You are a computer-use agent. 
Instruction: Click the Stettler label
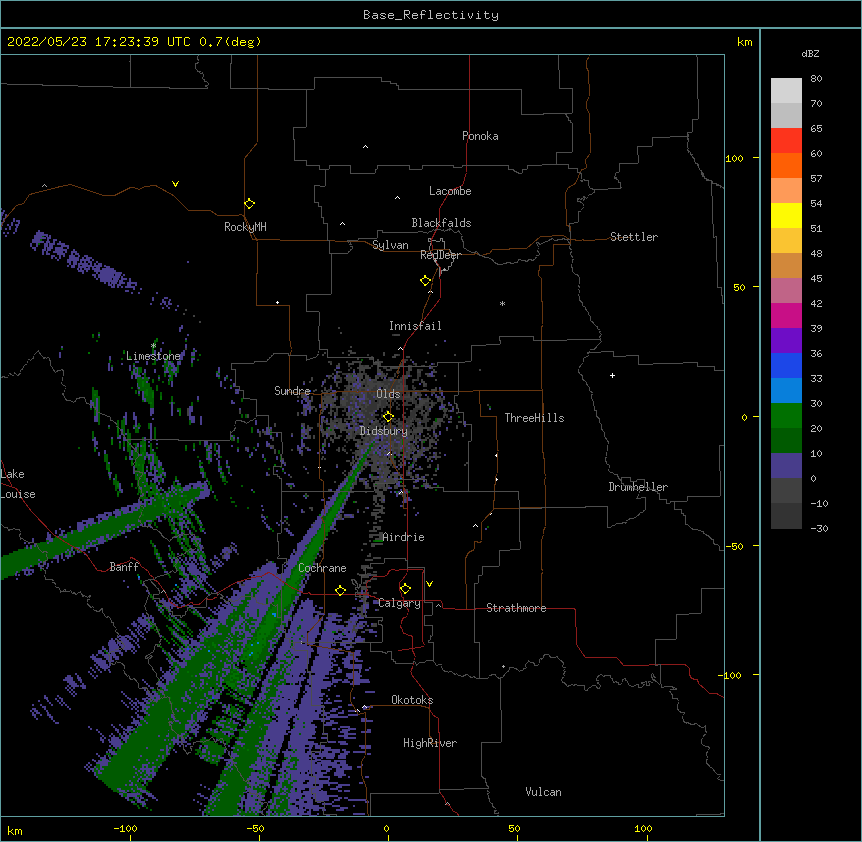(634, 237)
